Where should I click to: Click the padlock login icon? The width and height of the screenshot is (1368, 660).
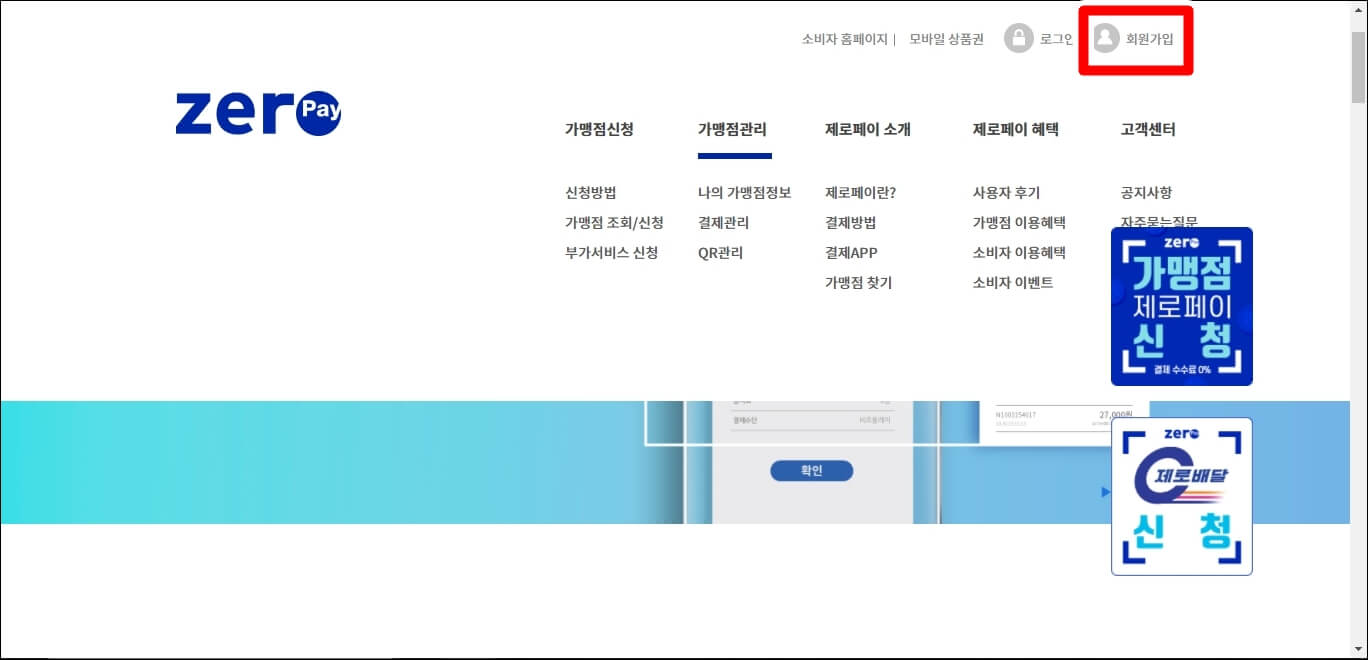pyautogui.click(x=1018, y=39)
